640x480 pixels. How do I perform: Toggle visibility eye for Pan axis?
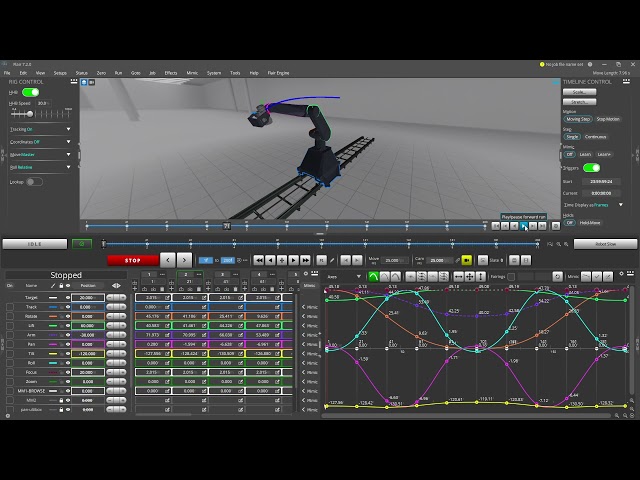pyautogui.click(x=68, y=344)
